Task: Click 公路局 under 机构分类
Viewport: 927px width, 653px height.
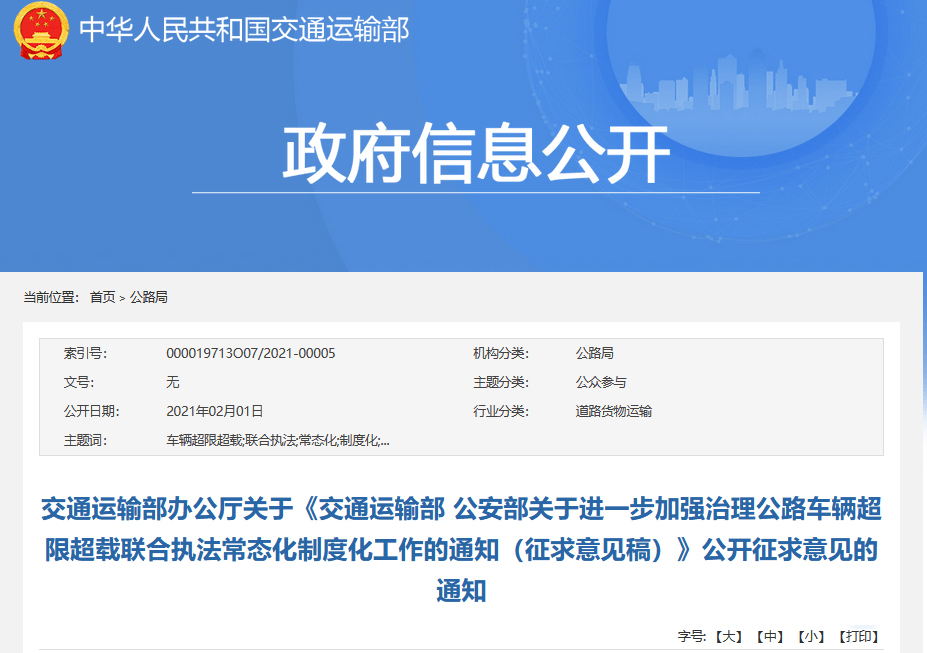Action: [594, 353]
